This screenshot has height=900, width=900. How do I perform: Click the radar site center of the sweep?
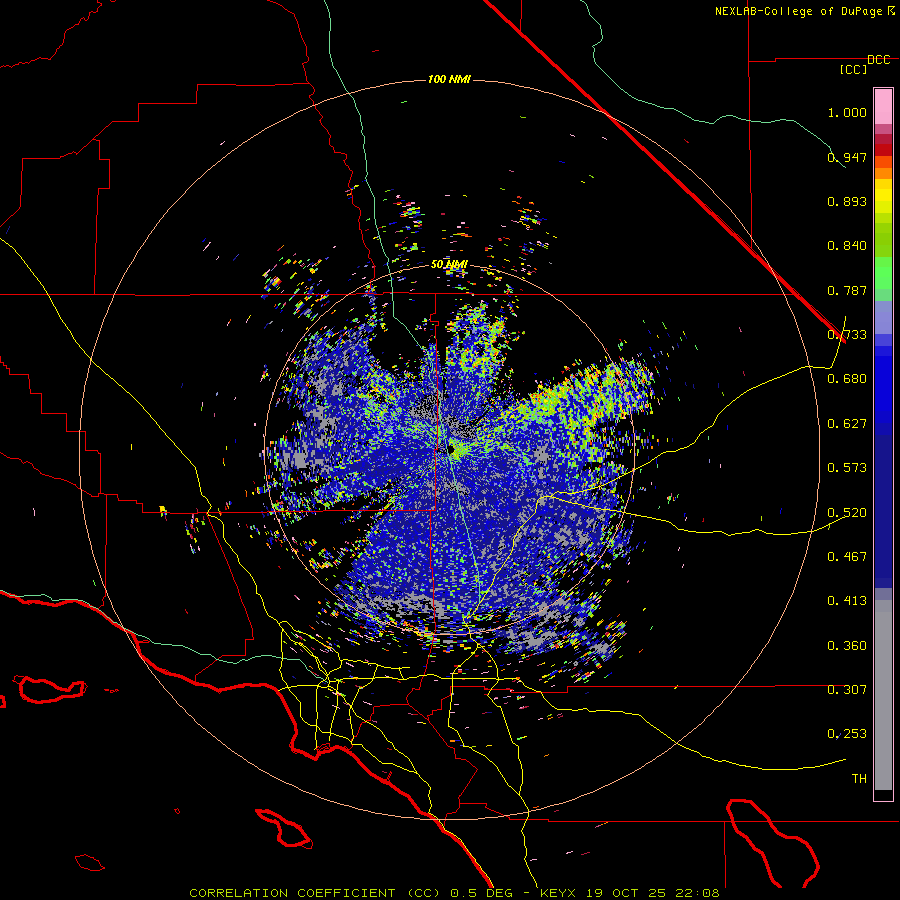pos(452,448)
